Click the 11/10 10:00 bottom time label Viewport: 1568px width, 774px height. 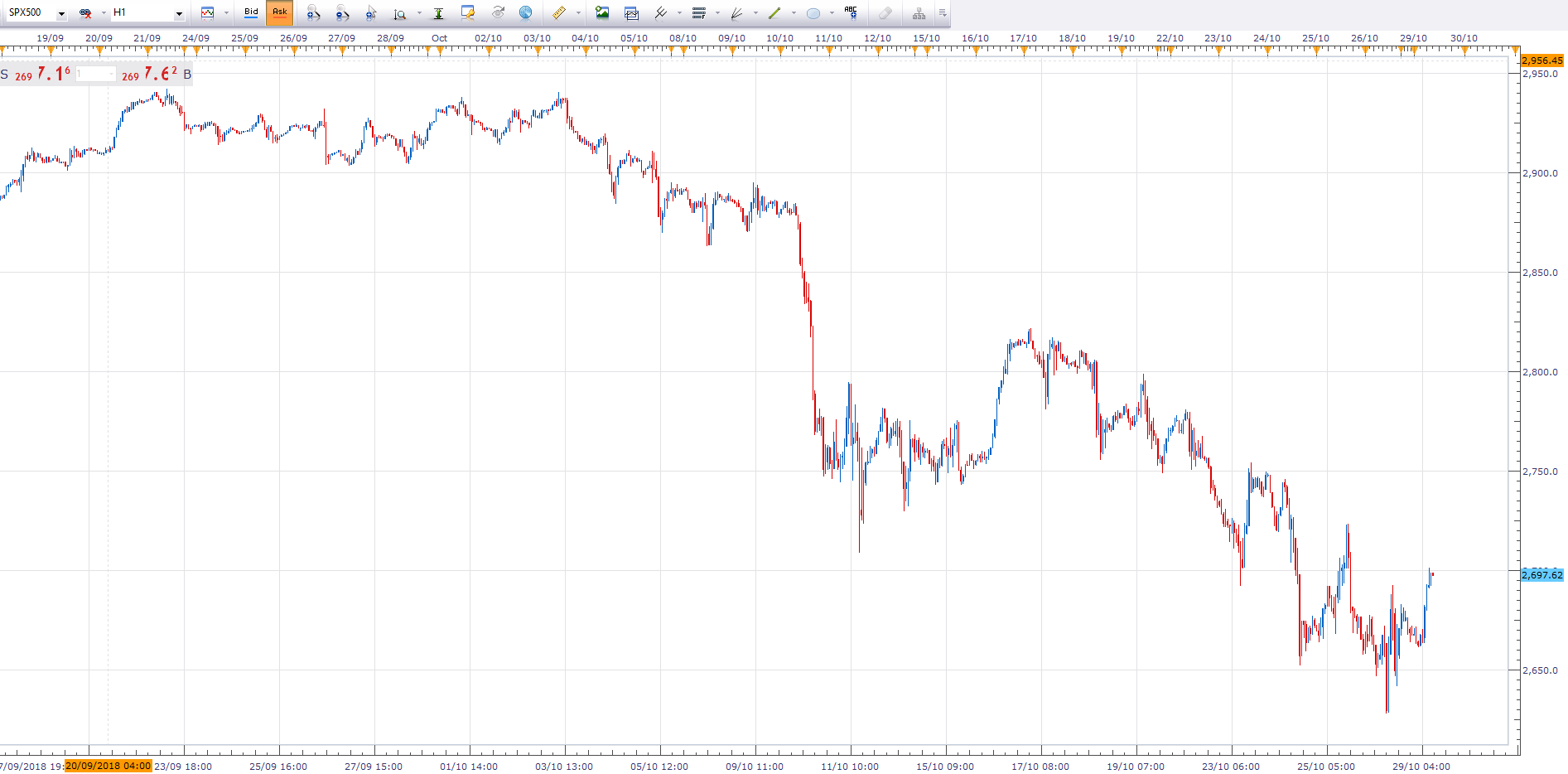point(850,767)
